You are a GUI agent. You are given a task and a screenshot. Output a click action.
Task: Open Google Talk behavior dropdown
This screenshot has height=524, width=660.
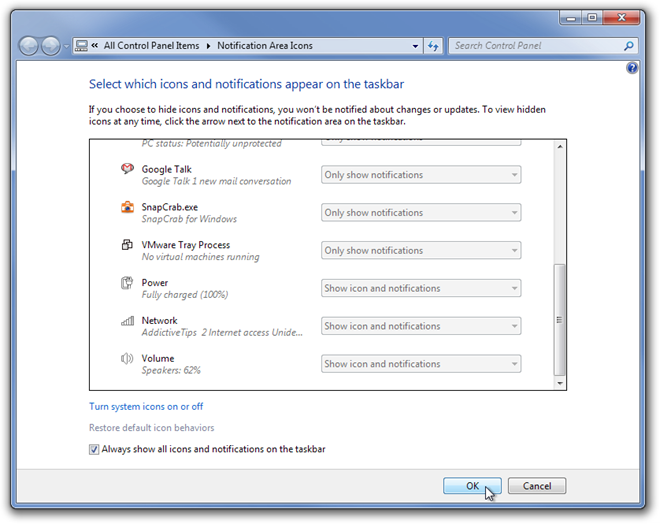pos(421,175)
